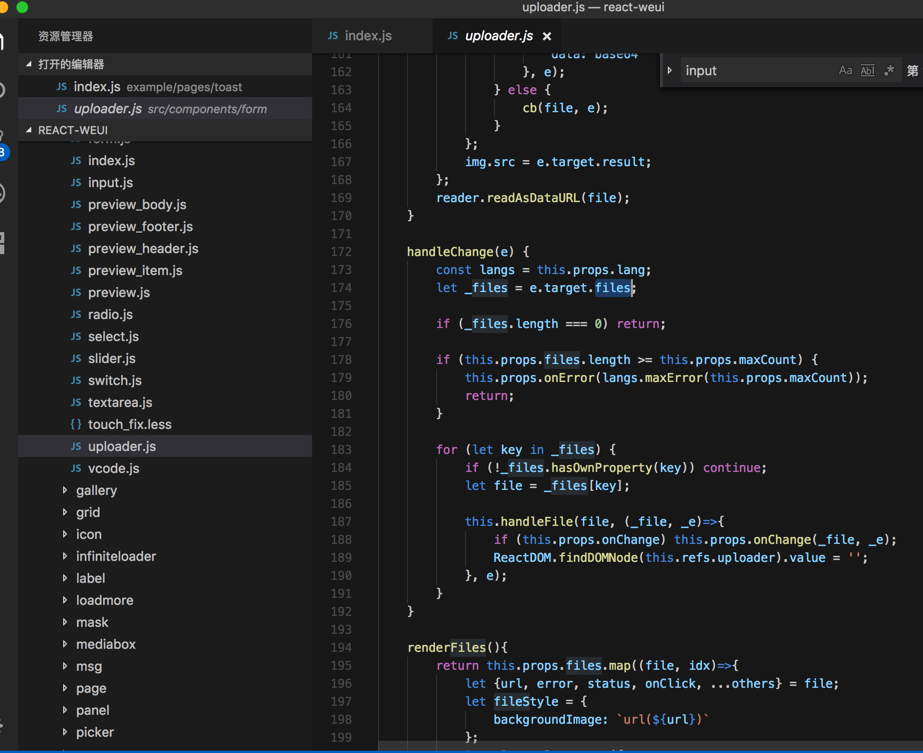Open the Search view in activity bar
The width and height of the screenshot is (923, 753).
(3, 91)
